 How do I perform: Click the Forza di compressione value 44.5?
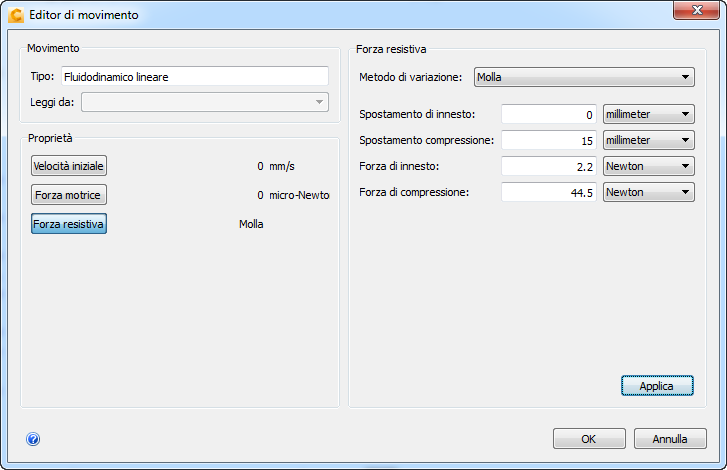coord(548,192)
